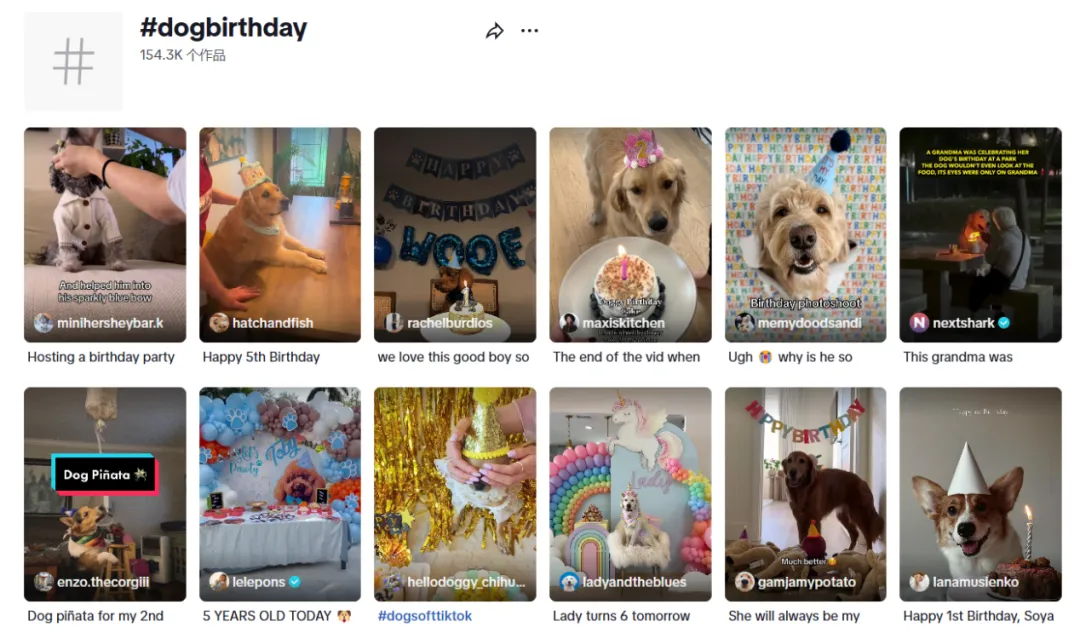The width and height of the screenshot is (1080, 633).
Task: Click hatchandfish avatar icon
Action: [218, 323]
